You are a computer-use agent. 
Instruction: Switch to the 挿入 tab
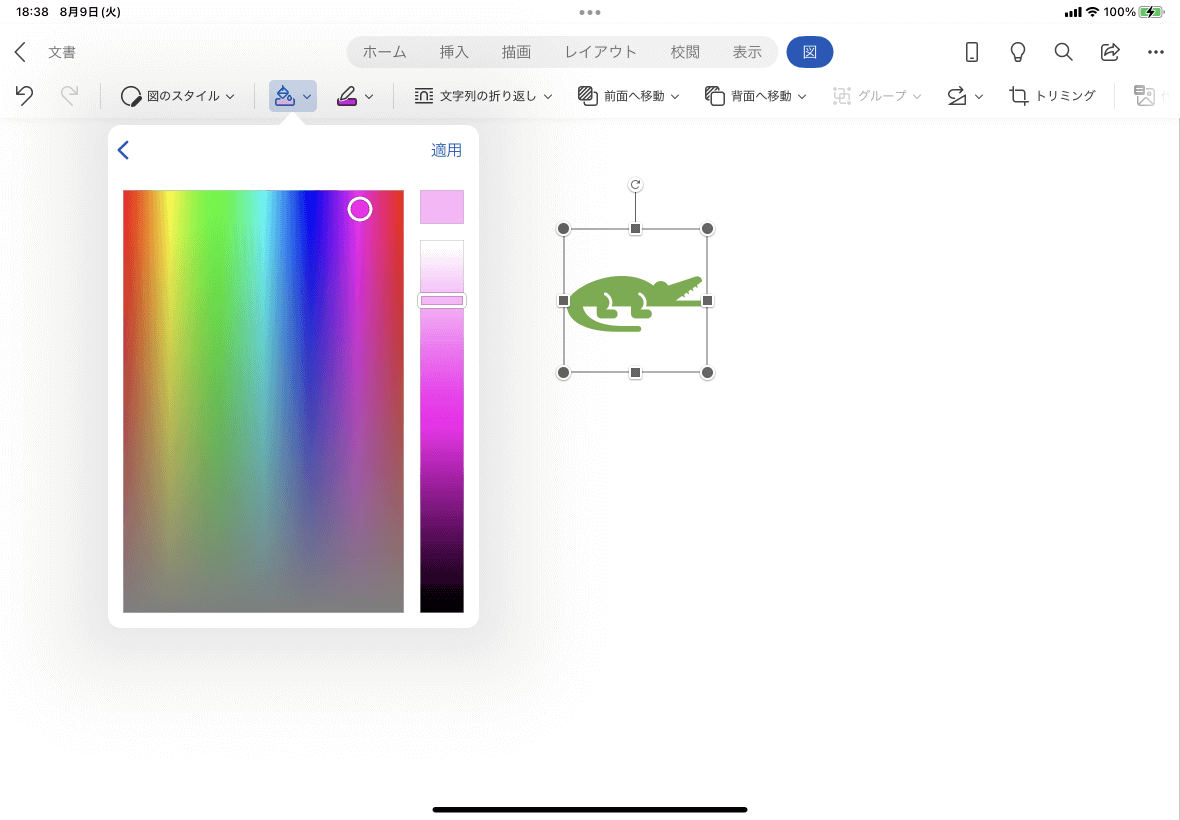pos(454,52)
